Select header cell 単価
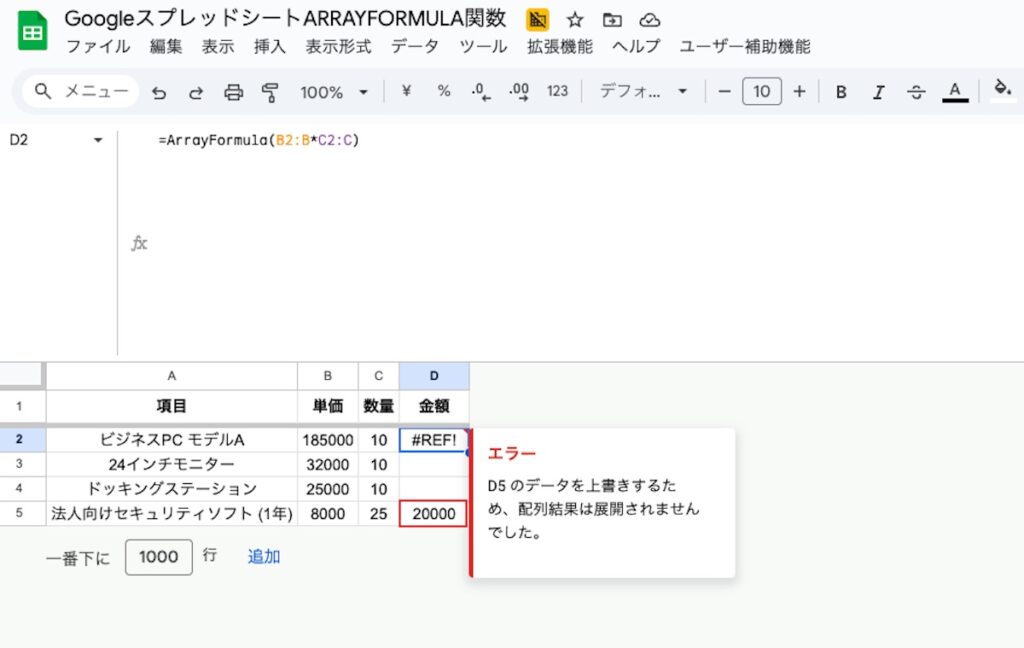The height and width of the screenshot is (648, 1024). pos(328,406)
